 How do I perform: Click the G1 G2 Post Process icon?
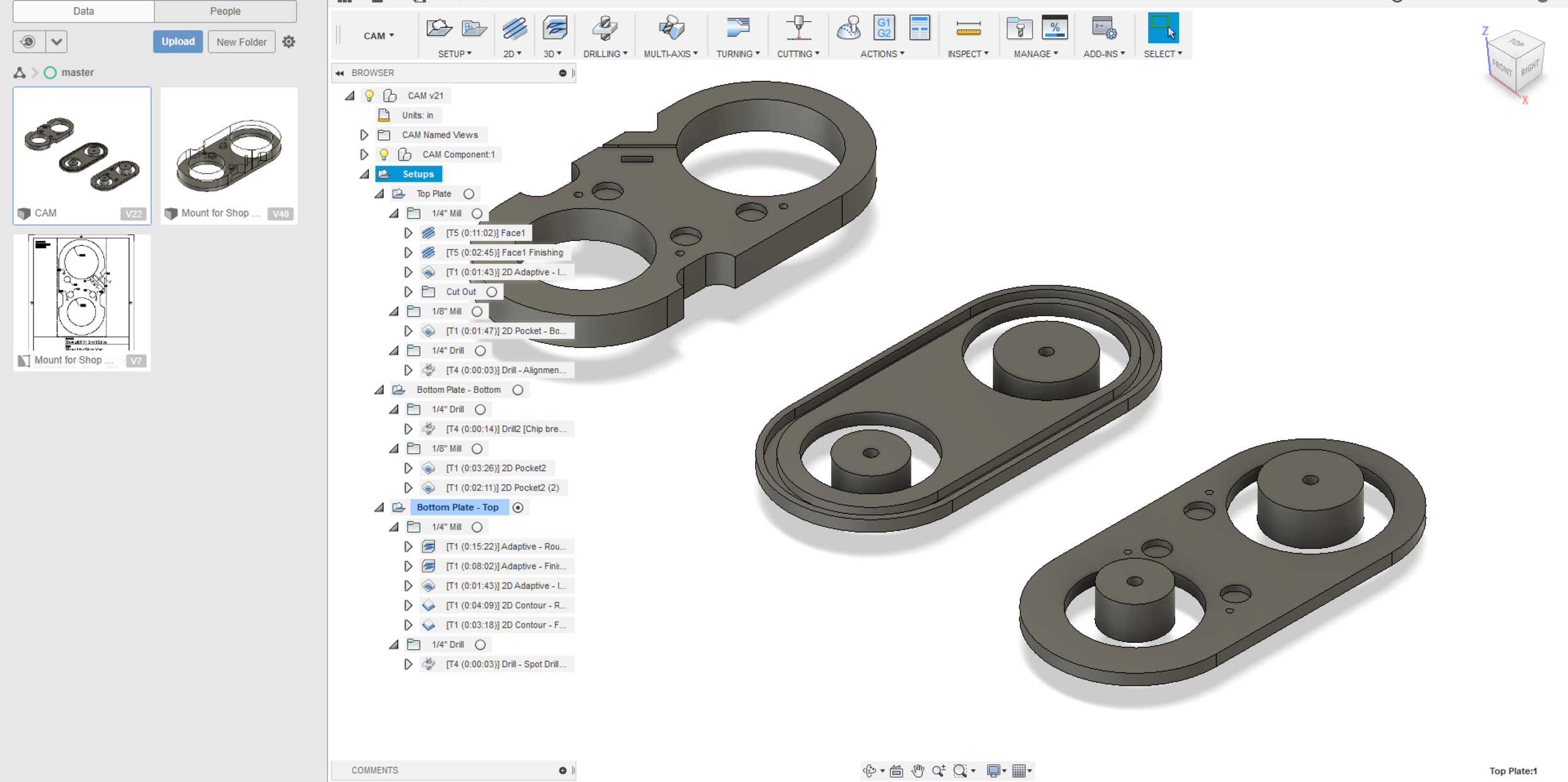click(884, 28)
